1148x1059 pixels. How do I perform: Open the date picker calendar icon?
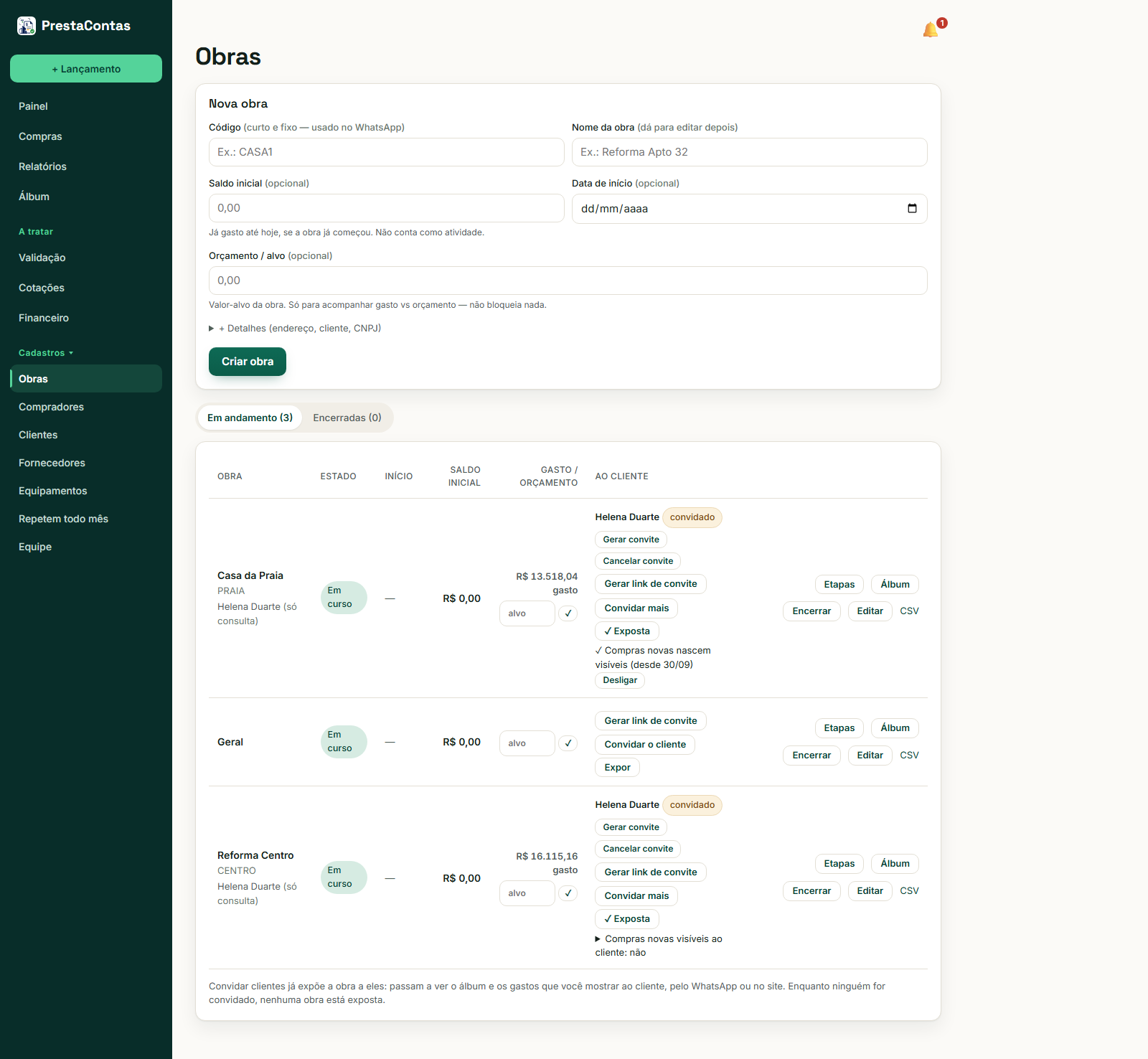pos(912,209)
